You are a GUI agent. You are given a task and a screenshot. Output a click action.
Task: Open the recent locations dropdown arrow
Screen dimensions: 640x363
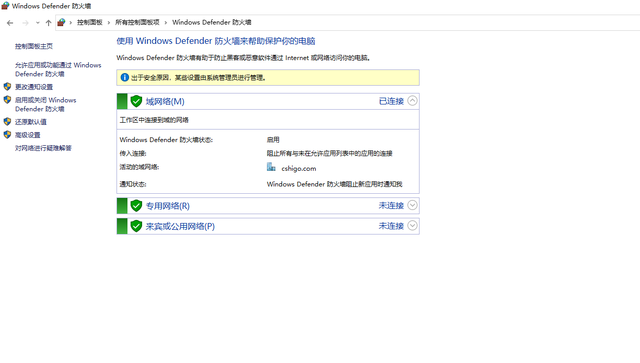pos(38,23)
